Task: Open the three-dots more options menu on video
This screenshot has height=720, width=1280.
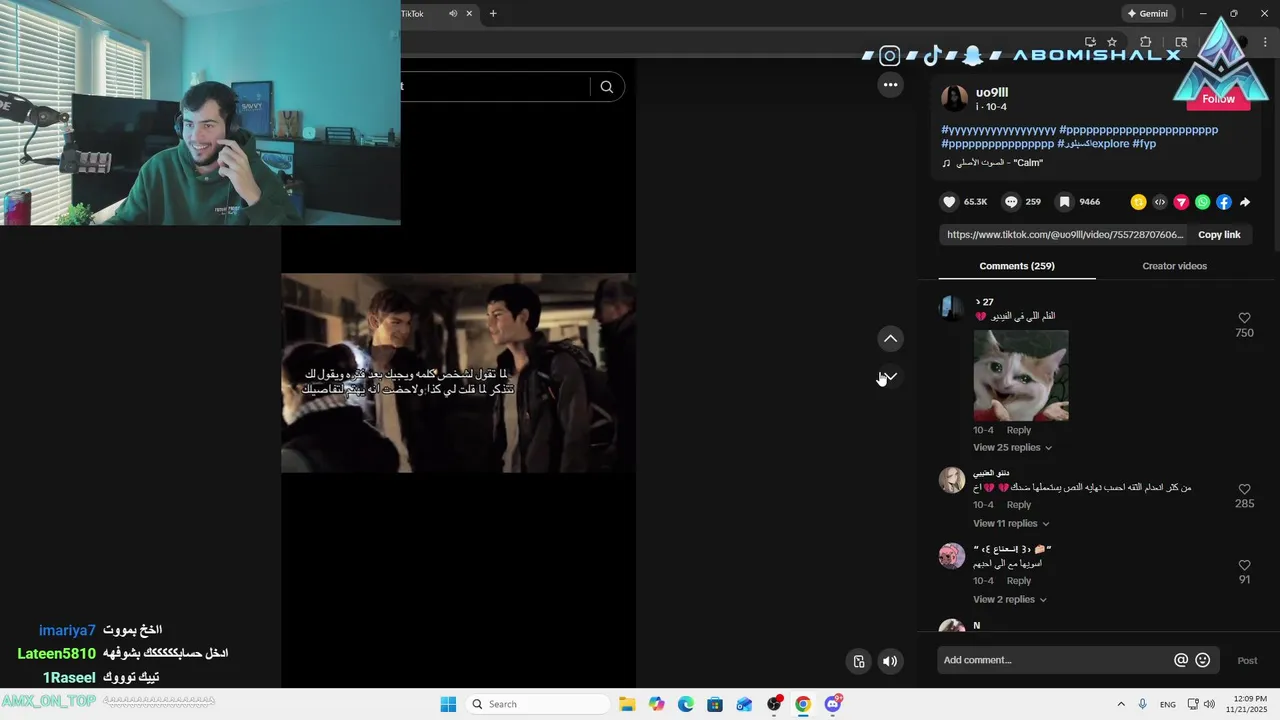Action: 890,85
